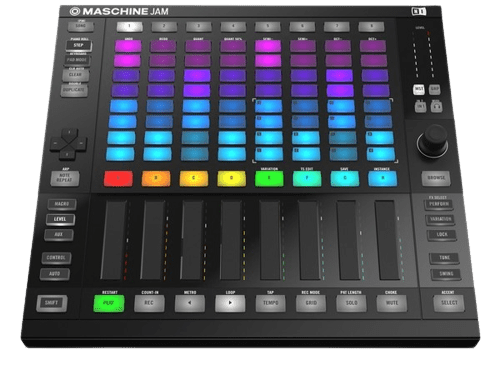Select the CONTROL strip mode
Image resolution: width=500 pixels, height=370 pixels.
point(56,258)
